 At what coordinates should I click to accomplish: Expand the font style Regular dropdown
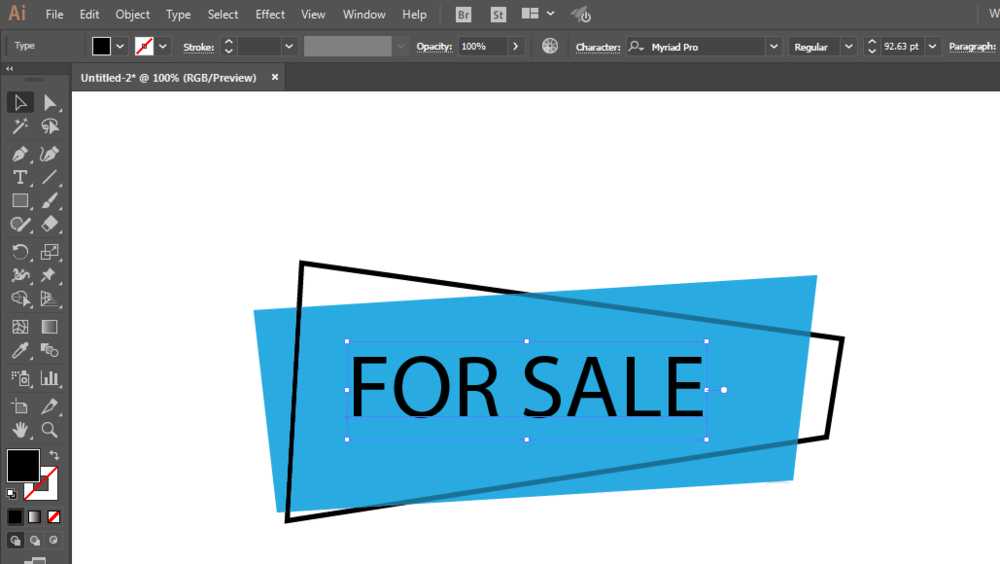[x=848, y=47]
